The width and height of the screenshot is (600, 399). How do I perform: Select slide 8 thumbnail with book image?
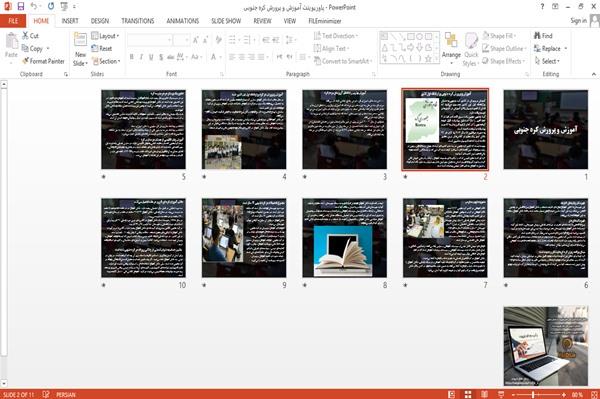click(x=344, y=238)
